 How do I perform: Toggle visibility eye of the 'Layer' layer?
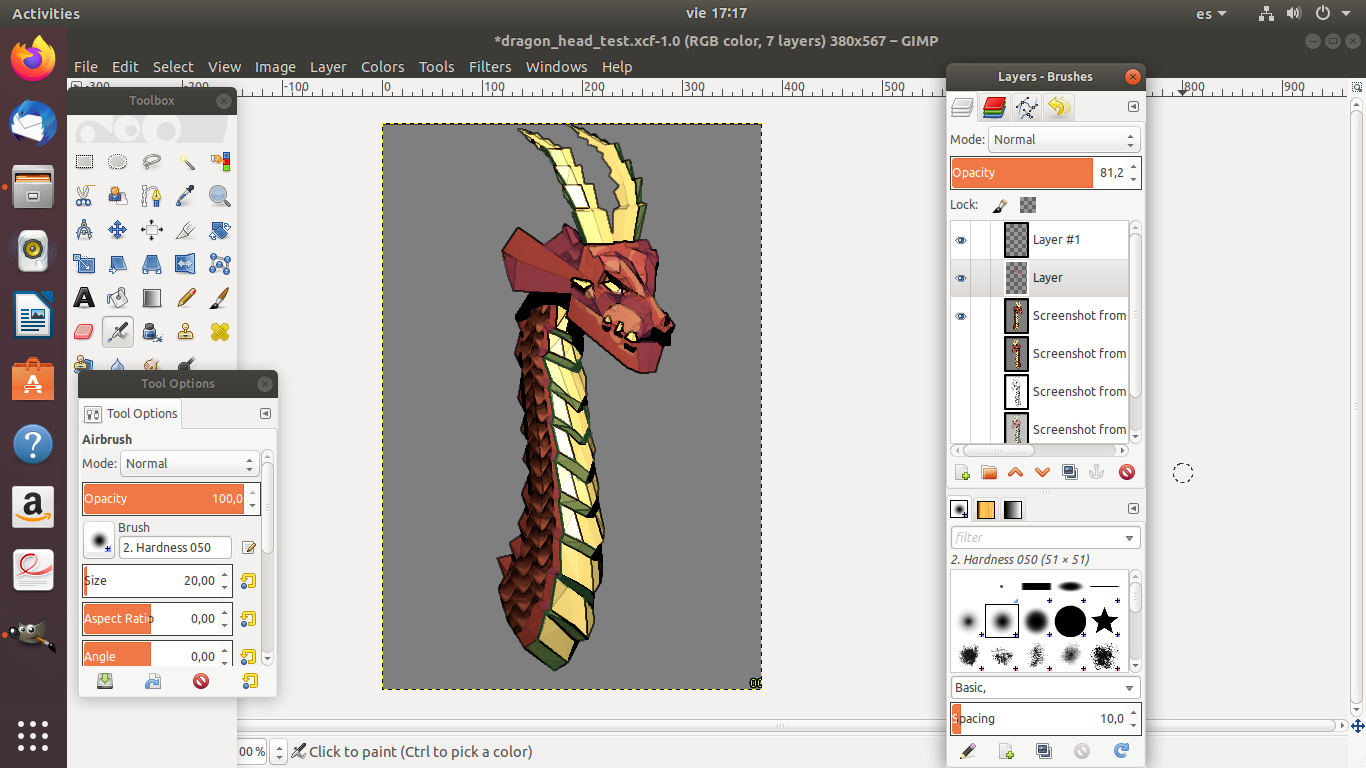point(961,278)
